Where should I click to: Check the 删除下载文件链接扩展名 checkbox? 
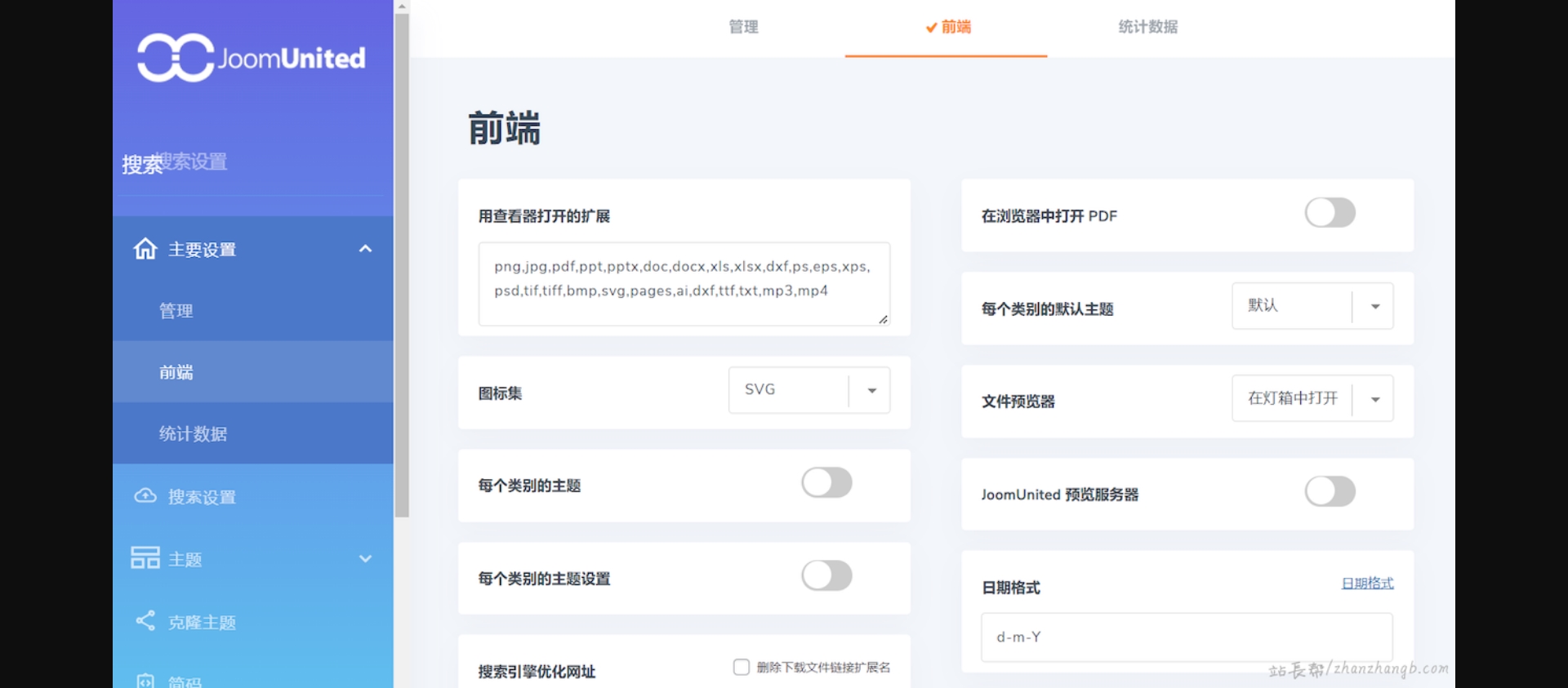point(742,668)
